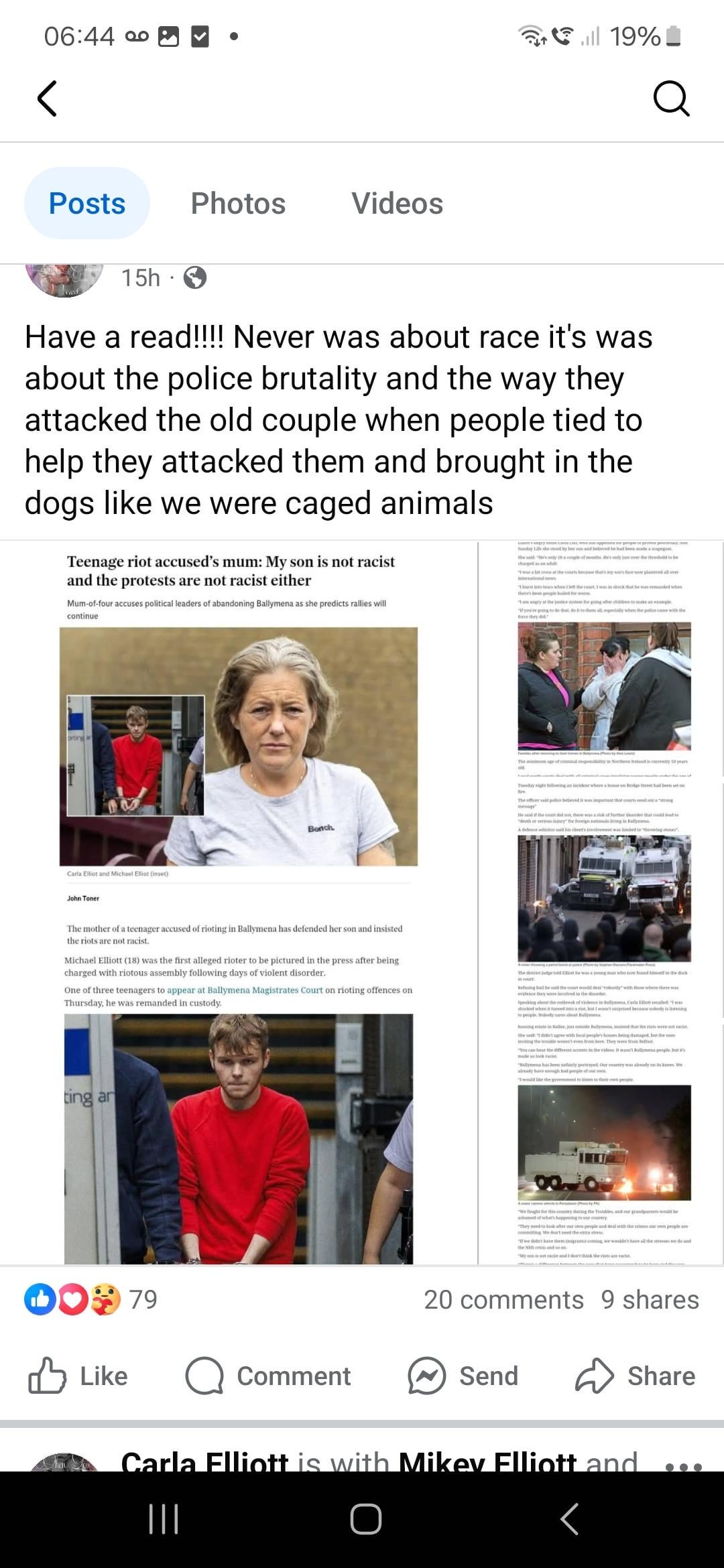The image size is (724, 1568).
Task: View the 9 shares
Action: point(650,1300)
